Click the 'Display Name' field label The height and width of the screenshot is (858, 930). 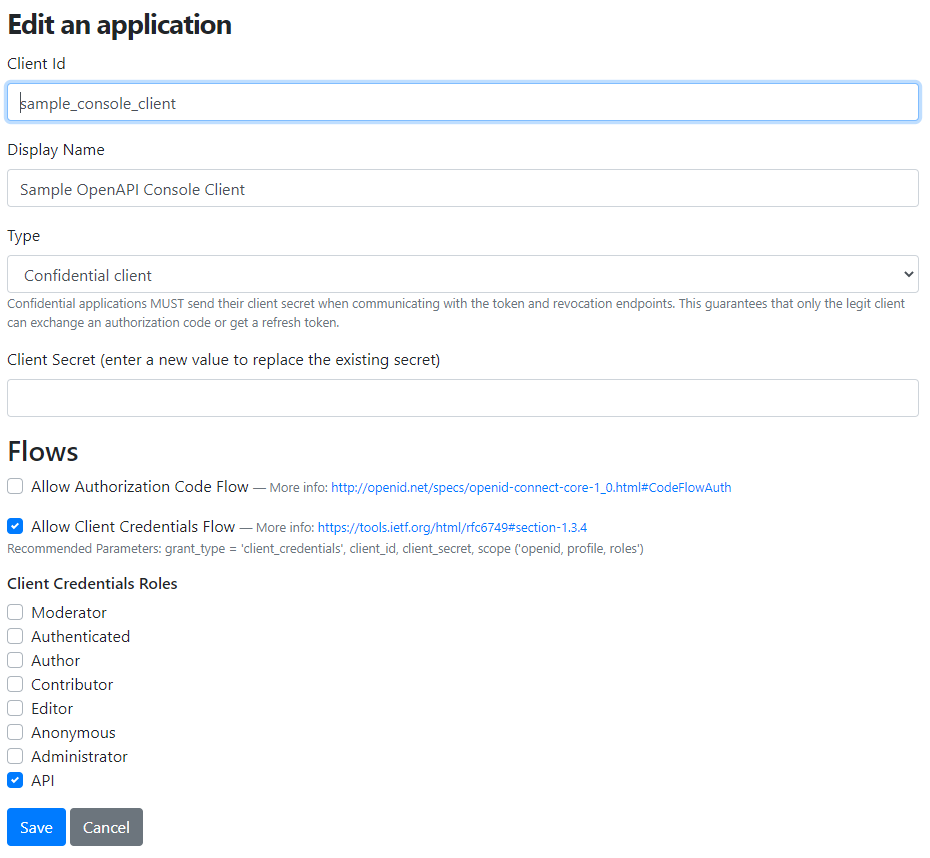click(x=56, y=150)
